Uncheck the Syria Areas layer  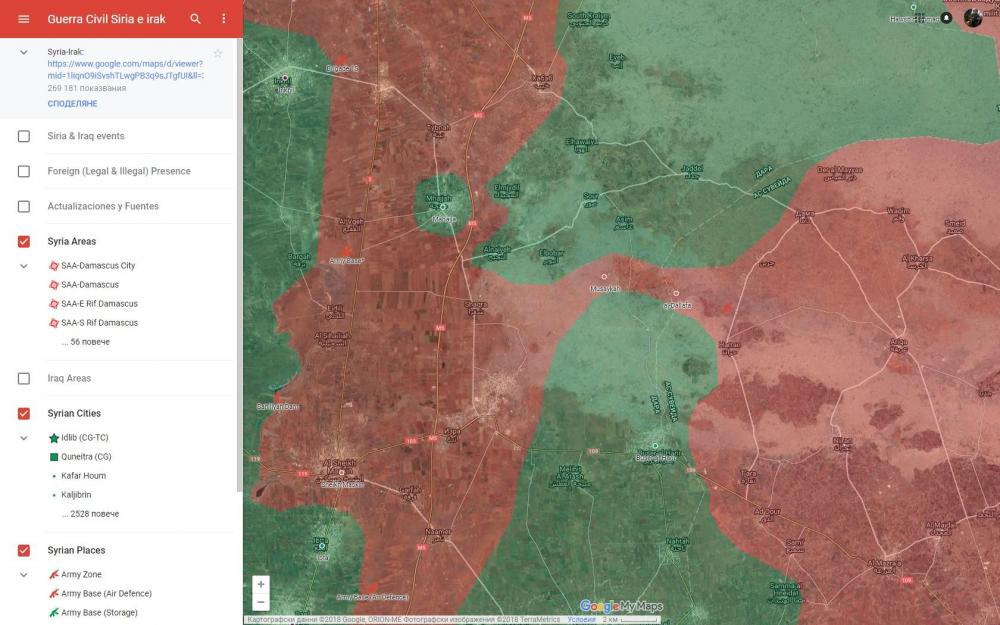pos(24,242)
